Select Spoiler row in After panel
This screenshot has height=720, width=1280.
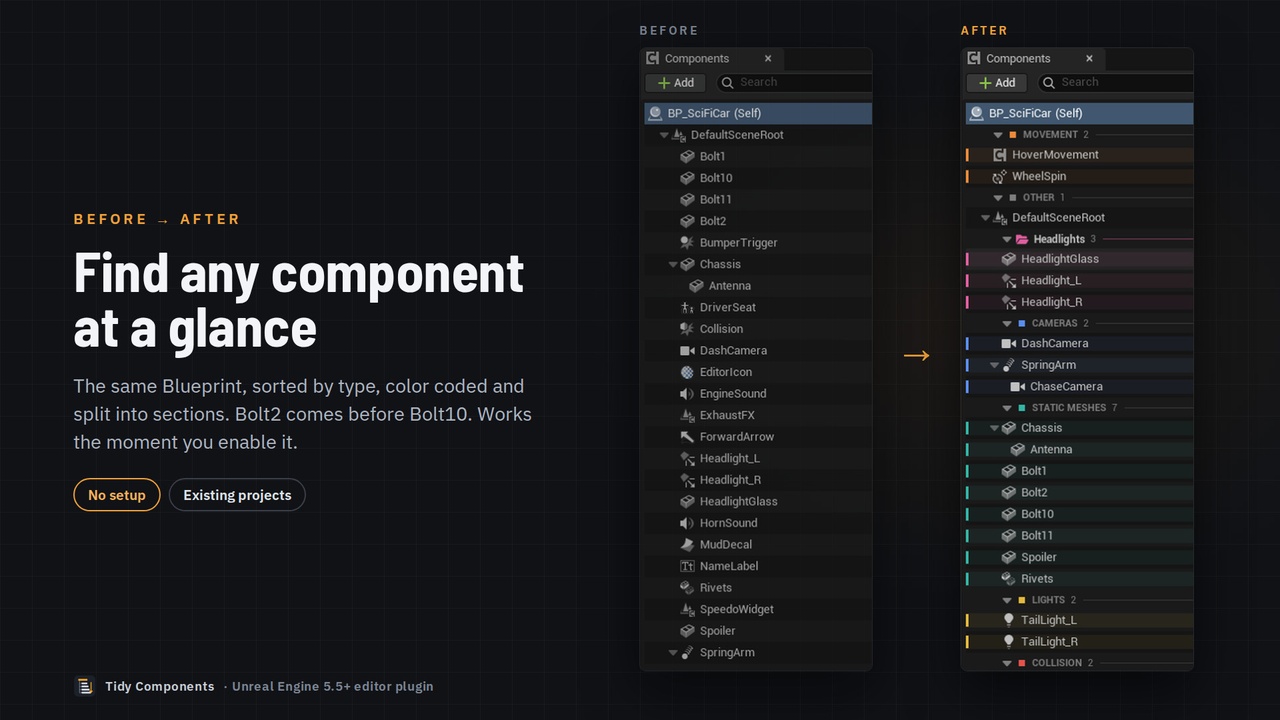1080,557
